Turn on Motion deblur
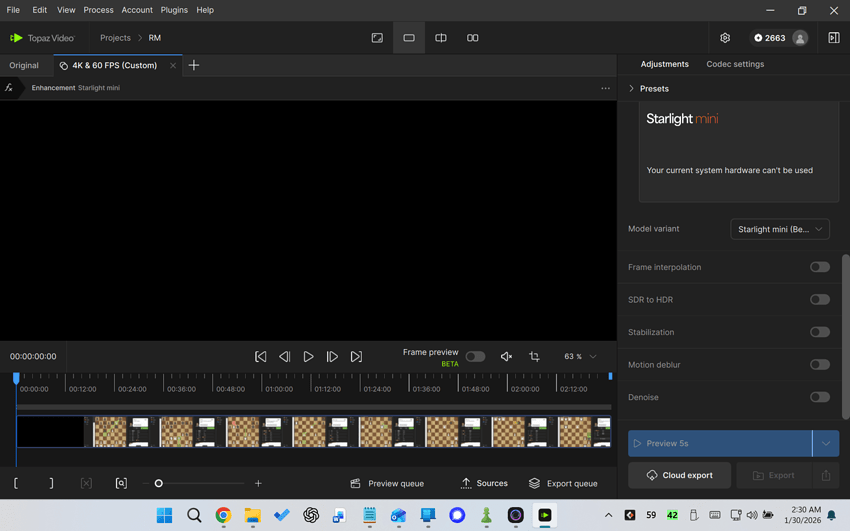850x531 pixels. click(x=820, y=365)
